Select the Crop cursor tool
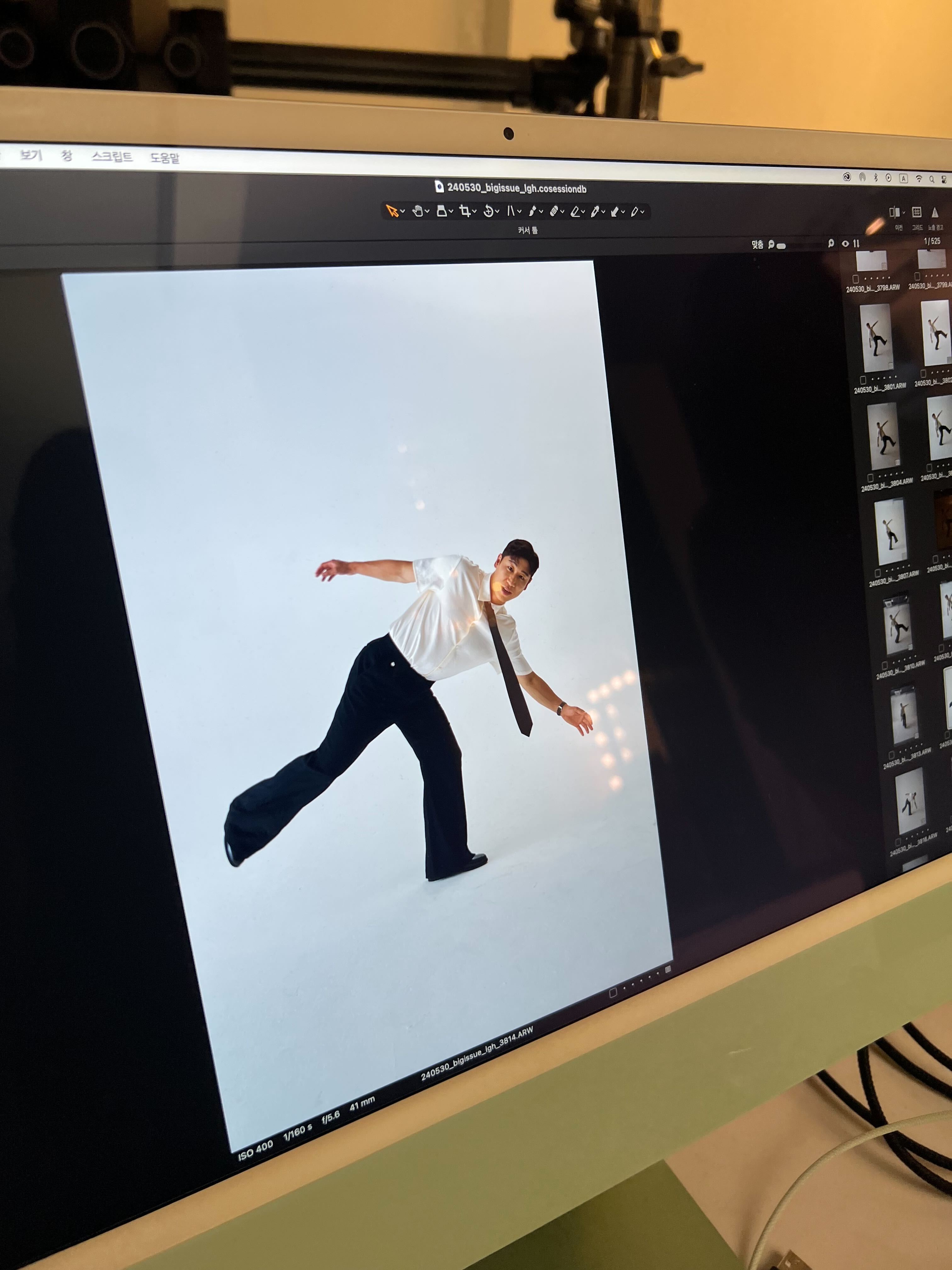The image size is (952, 1270). coord(465,211)
